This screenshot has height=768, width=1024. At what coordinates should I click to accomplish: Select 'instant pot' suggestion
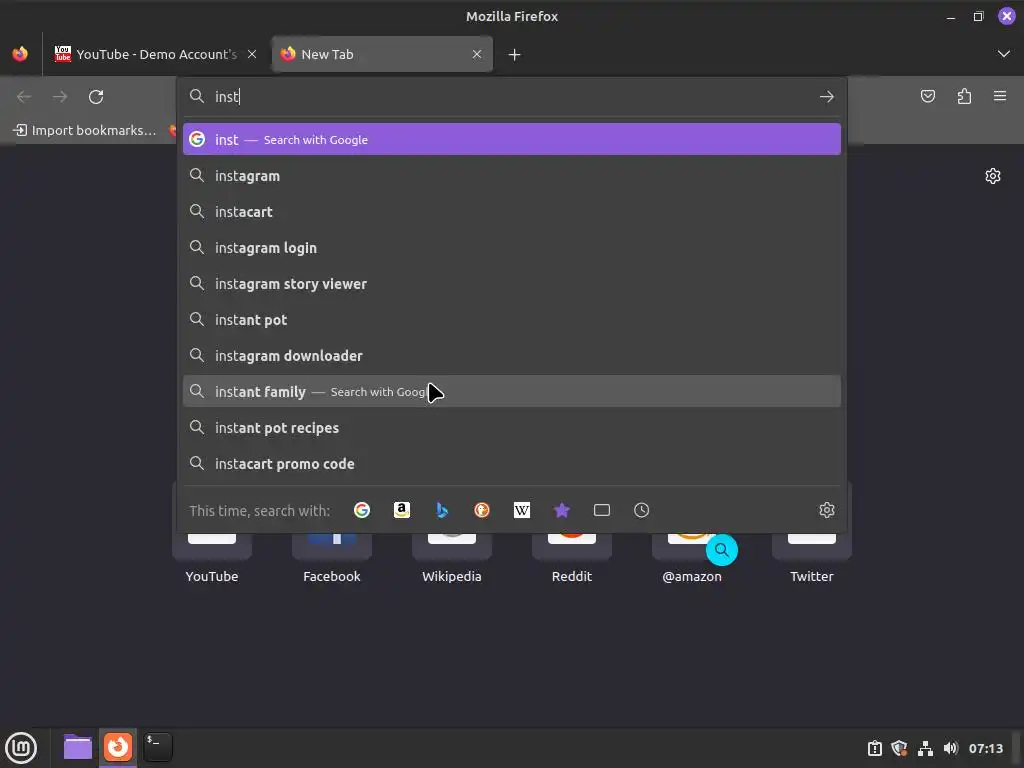pos(512,319)
